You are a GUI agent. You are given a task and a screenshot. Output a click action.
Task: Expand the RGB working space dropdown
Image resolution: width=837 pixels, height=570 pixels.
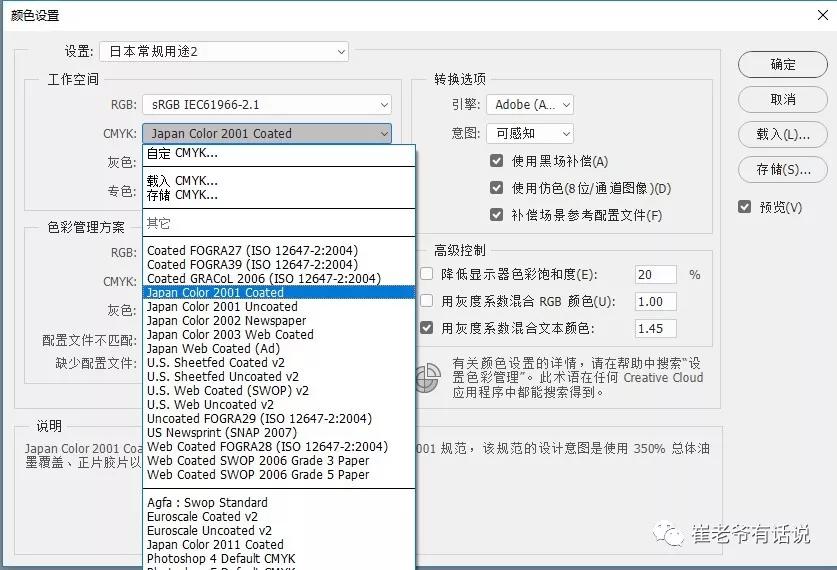(x=266, y=104)
